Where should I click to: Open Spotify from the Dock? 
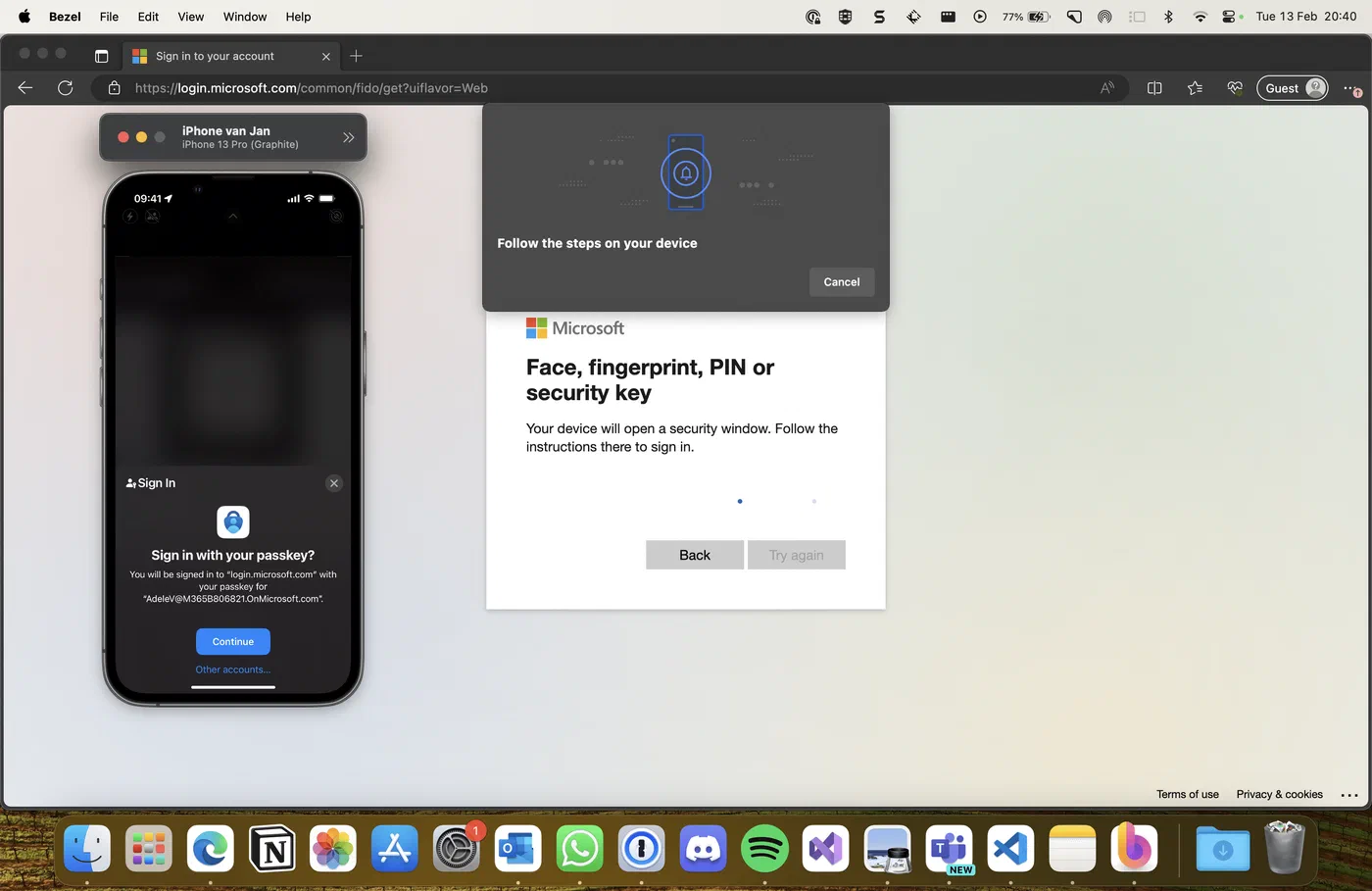(x=764, y=848)
